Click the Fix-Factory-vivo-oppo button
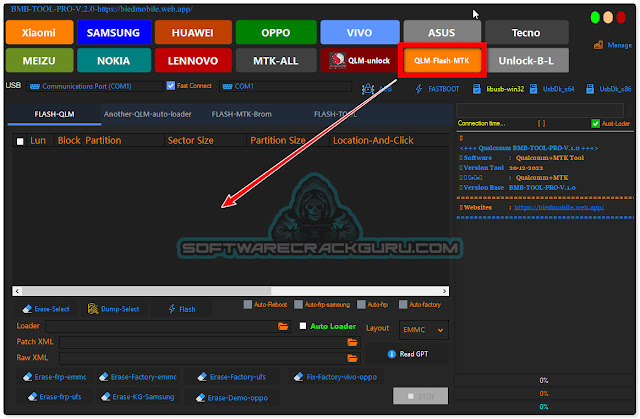Viewport: 640px width, 419px height. click(336, 377)
